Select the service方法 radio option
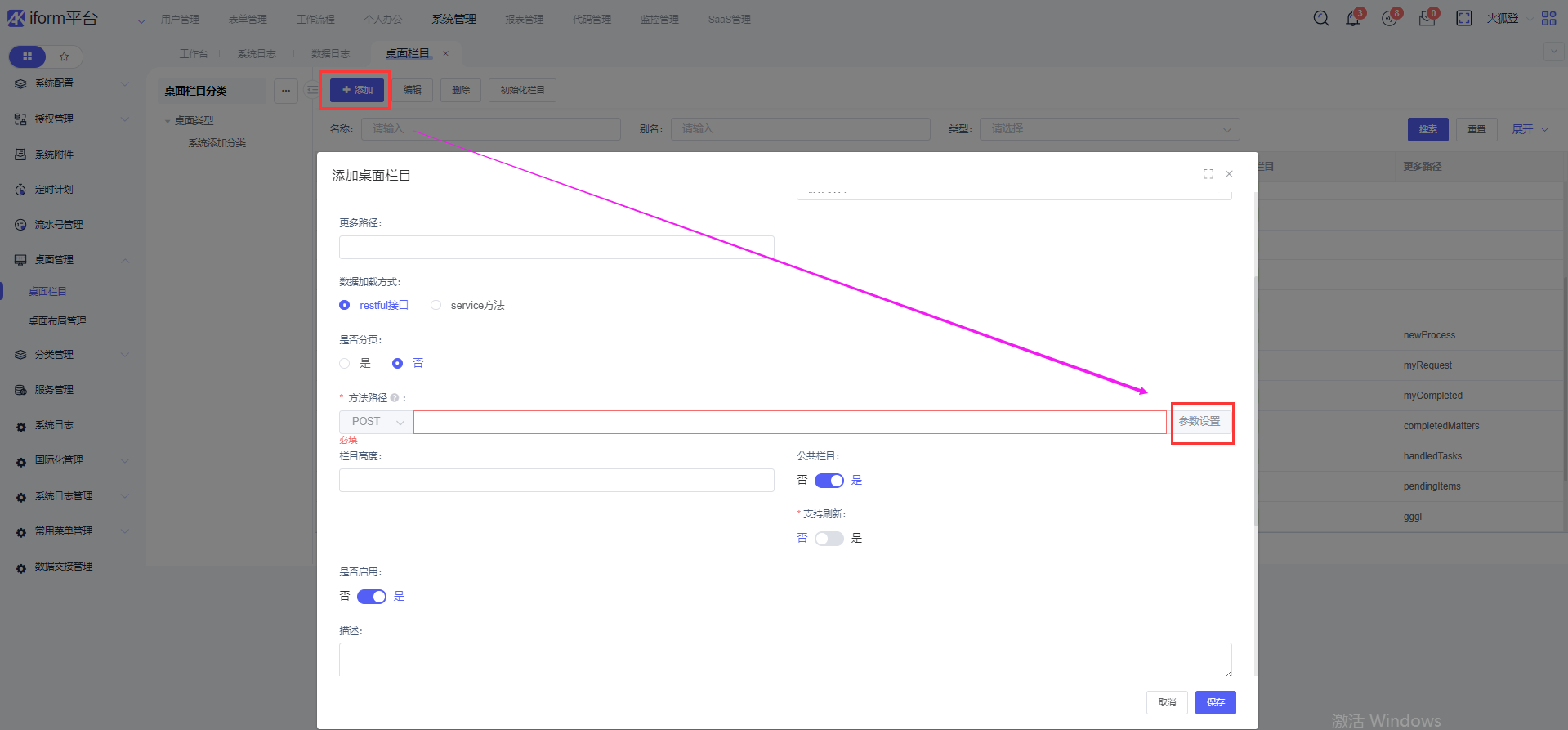1568x730 pixels. (436, 305)
